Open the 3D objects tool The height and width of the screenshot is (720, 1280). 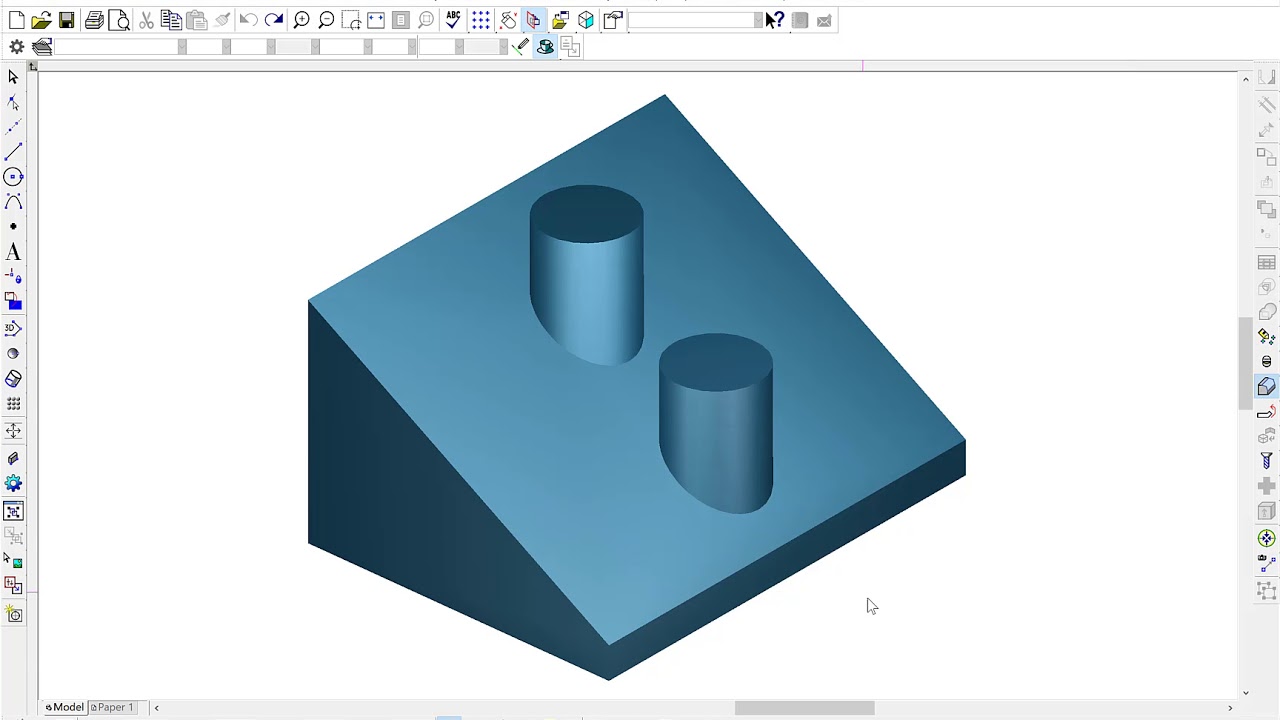13,328
